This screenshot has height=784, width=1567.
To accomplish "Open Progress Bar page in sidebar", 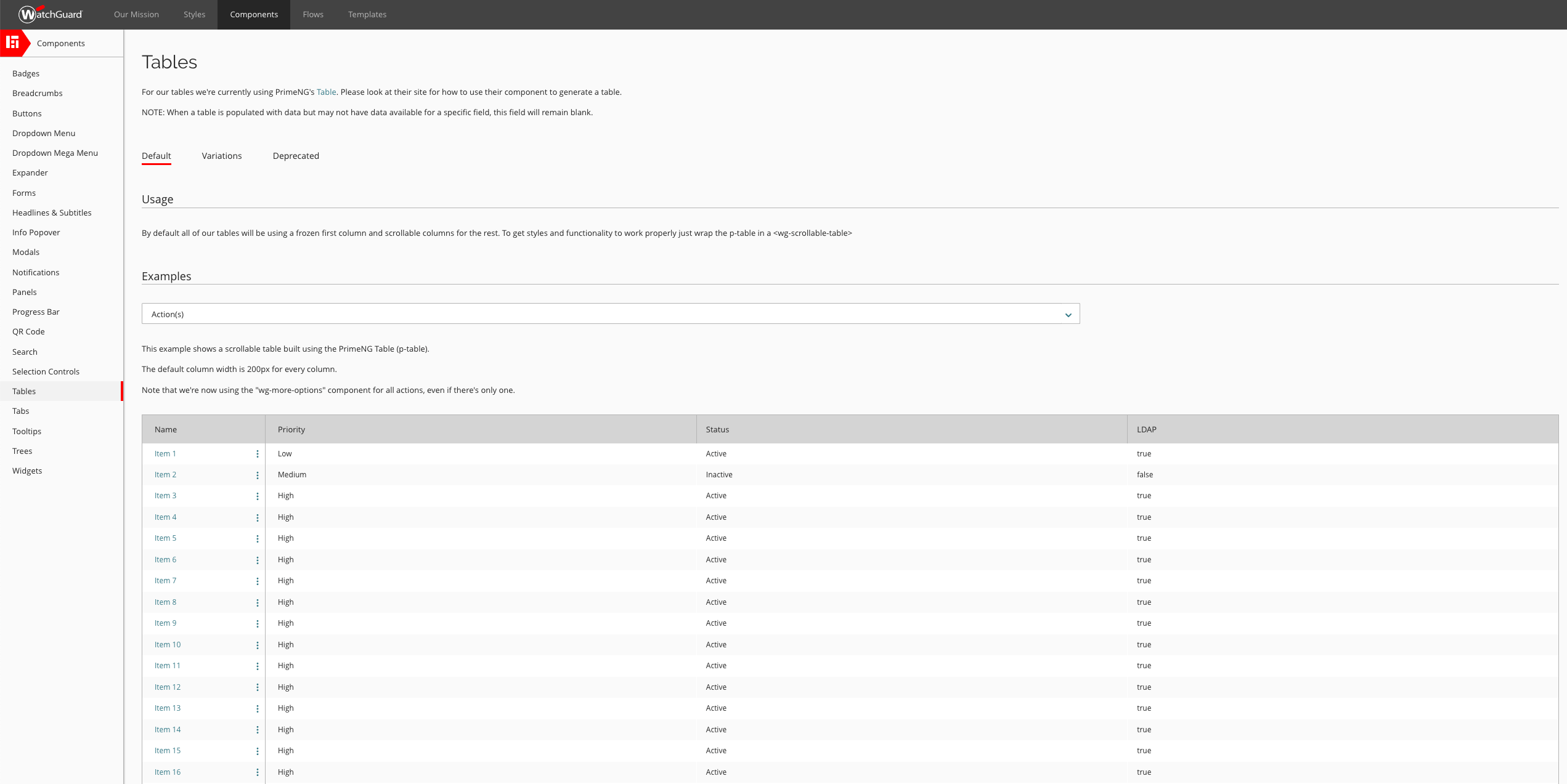I will [36, 312].
